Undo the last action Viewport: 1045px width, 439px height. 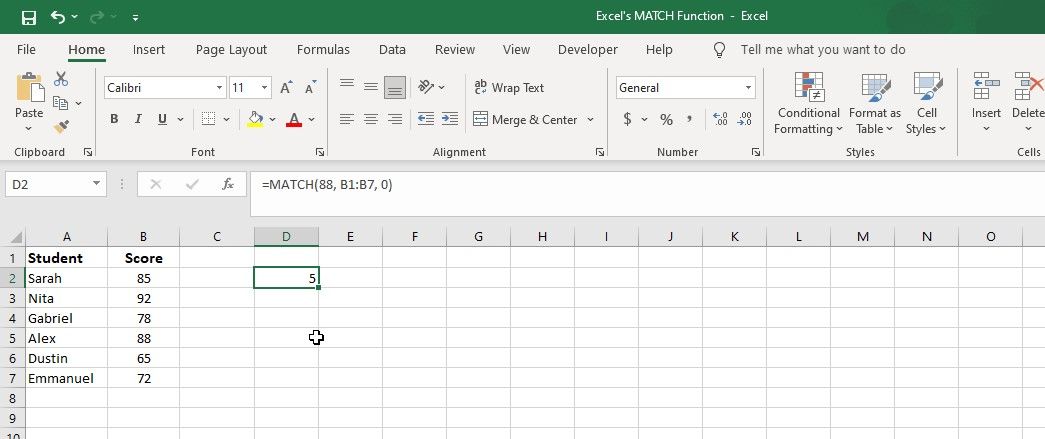(x=58, y=17)
